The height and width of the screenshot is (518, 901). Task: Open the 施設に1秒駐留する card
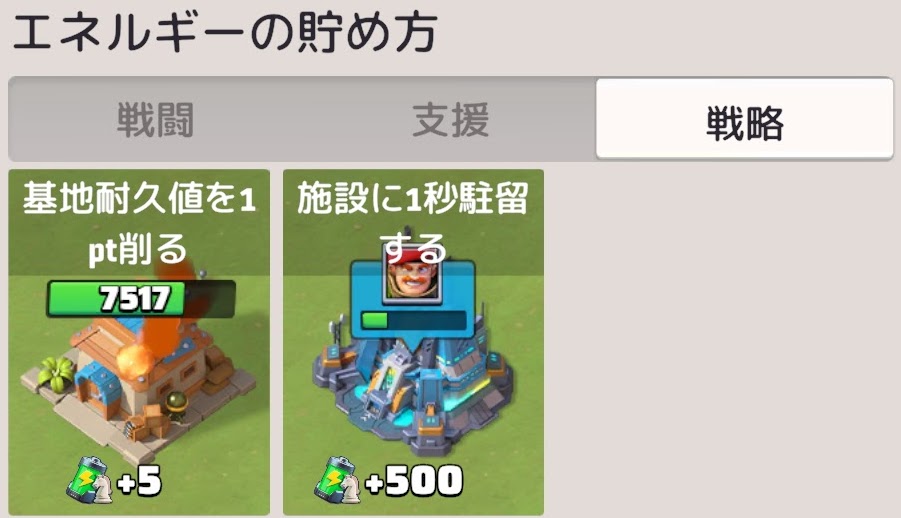pyautogui.click(x=413, y=342)
